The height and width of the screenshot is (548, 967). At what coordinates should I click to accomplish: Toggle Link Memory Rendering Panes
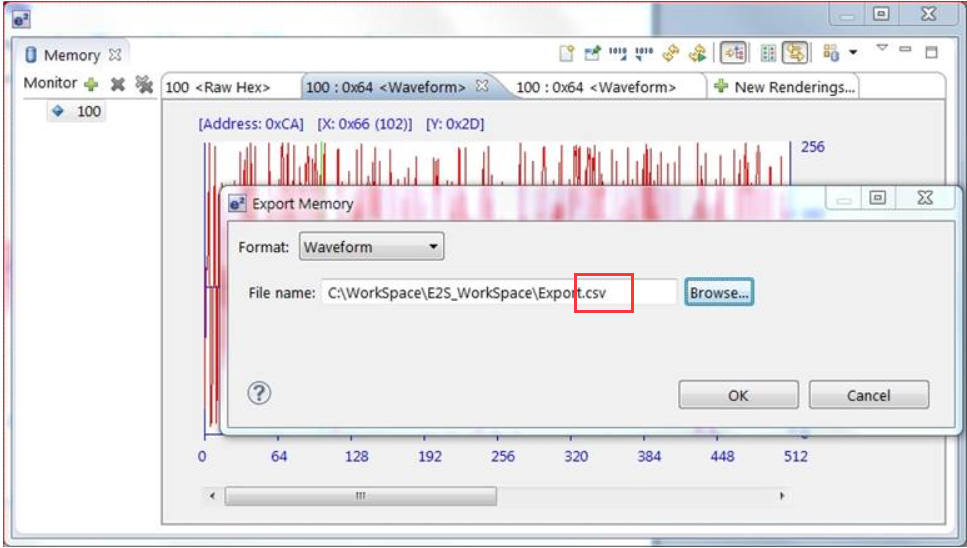tap(795, 53)
